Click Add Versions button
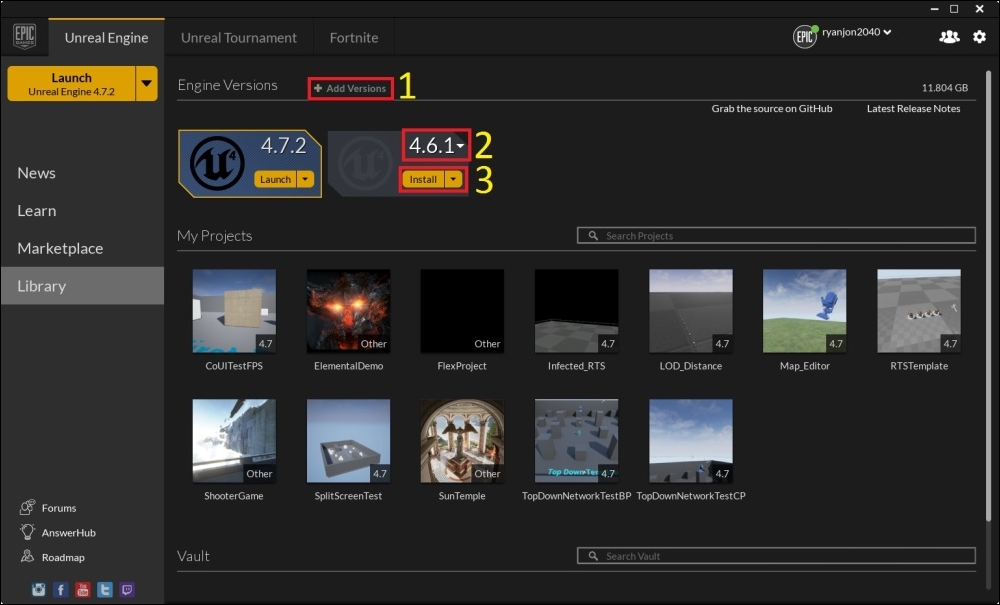Screen dimensions: 1000x605 pyautogui.click(x=351, y=88)
